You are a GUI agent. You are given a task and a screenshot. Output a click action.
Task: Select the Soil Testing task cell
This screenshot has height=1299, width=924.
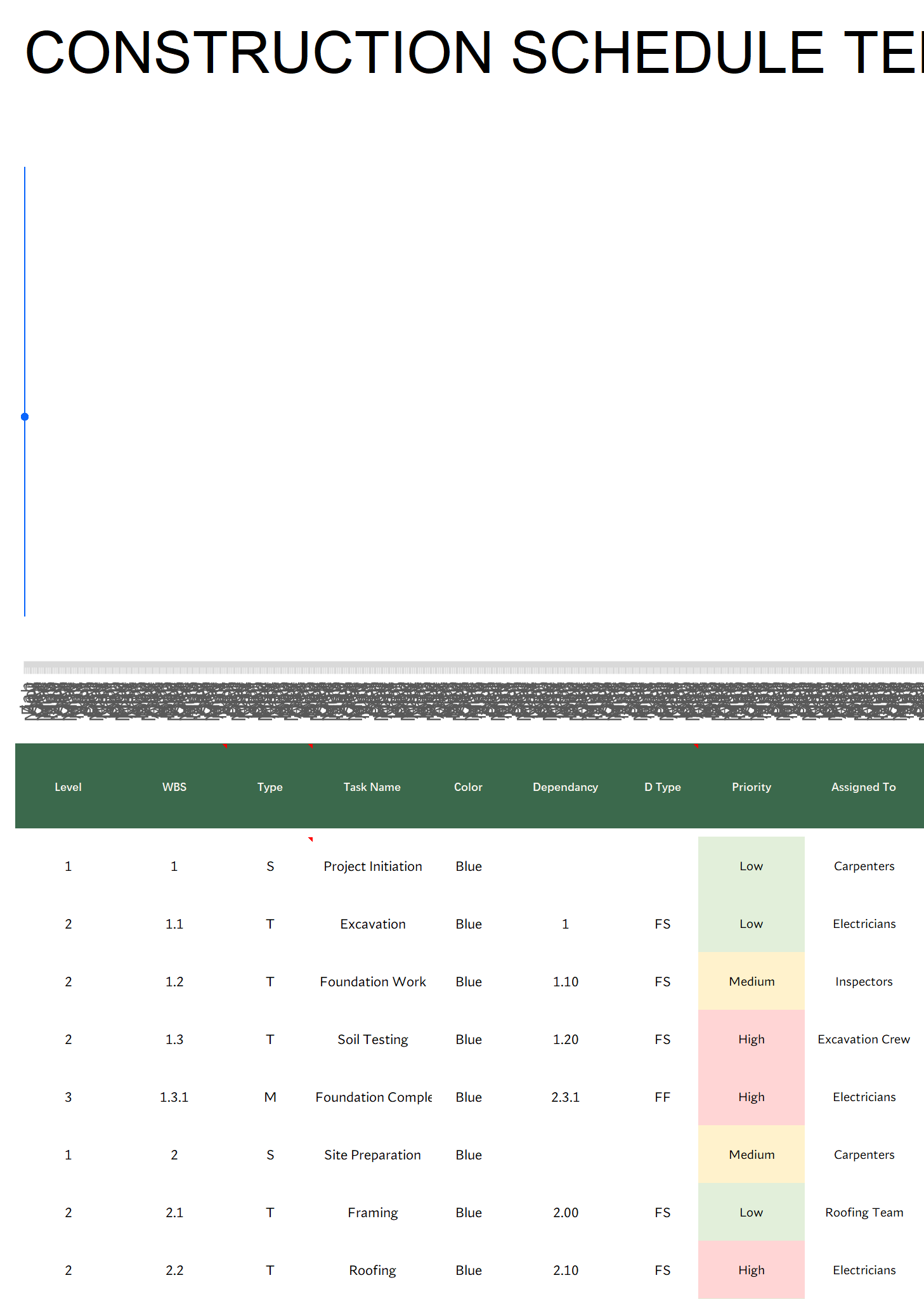coord(373,1039)
